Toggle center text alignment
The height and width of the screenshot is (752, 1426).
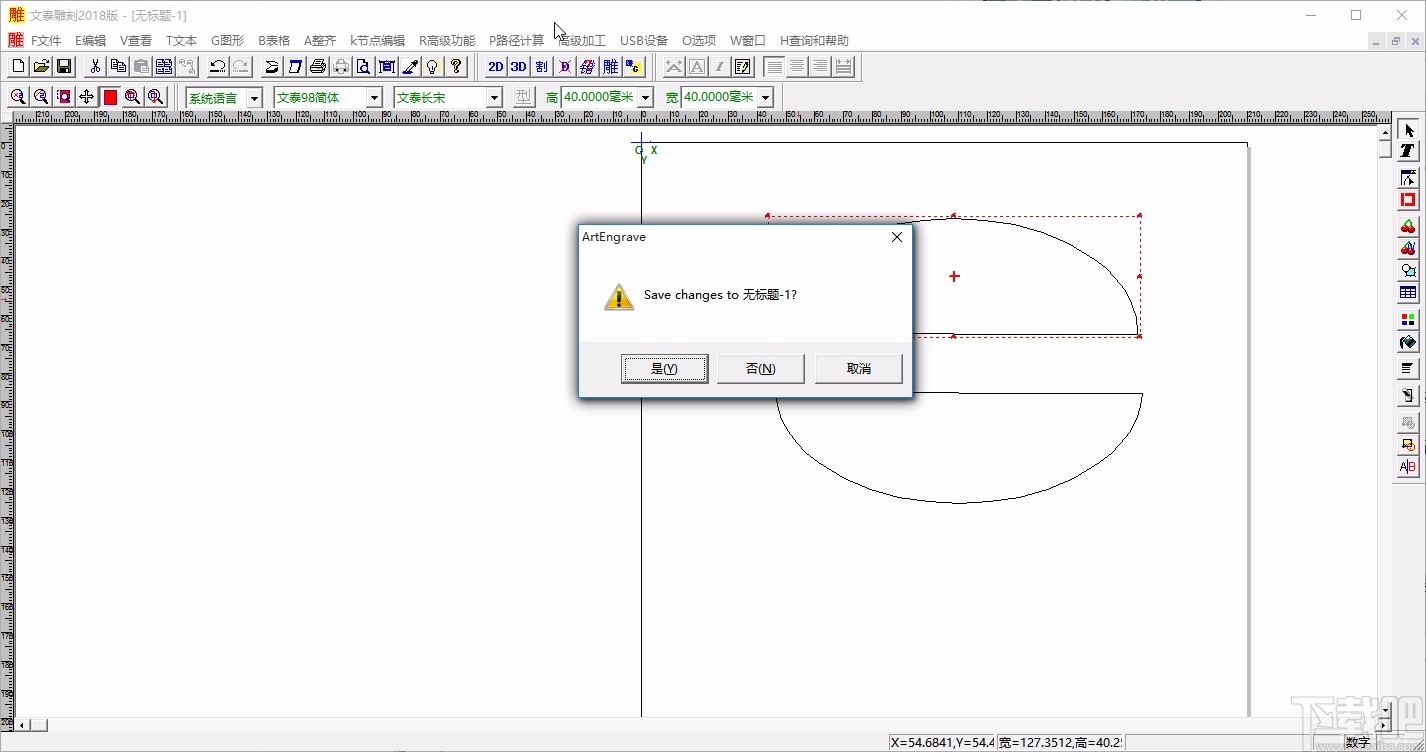[797, 67]
